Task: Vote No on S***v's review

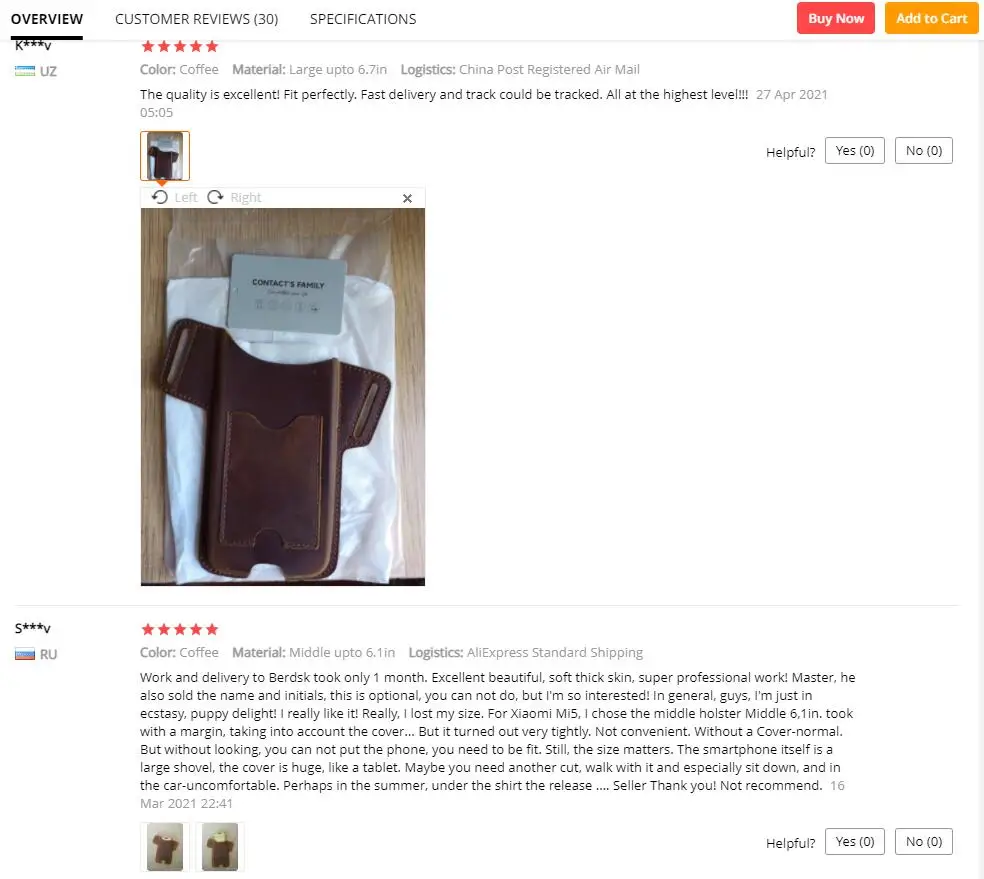Action: [924, 841]
